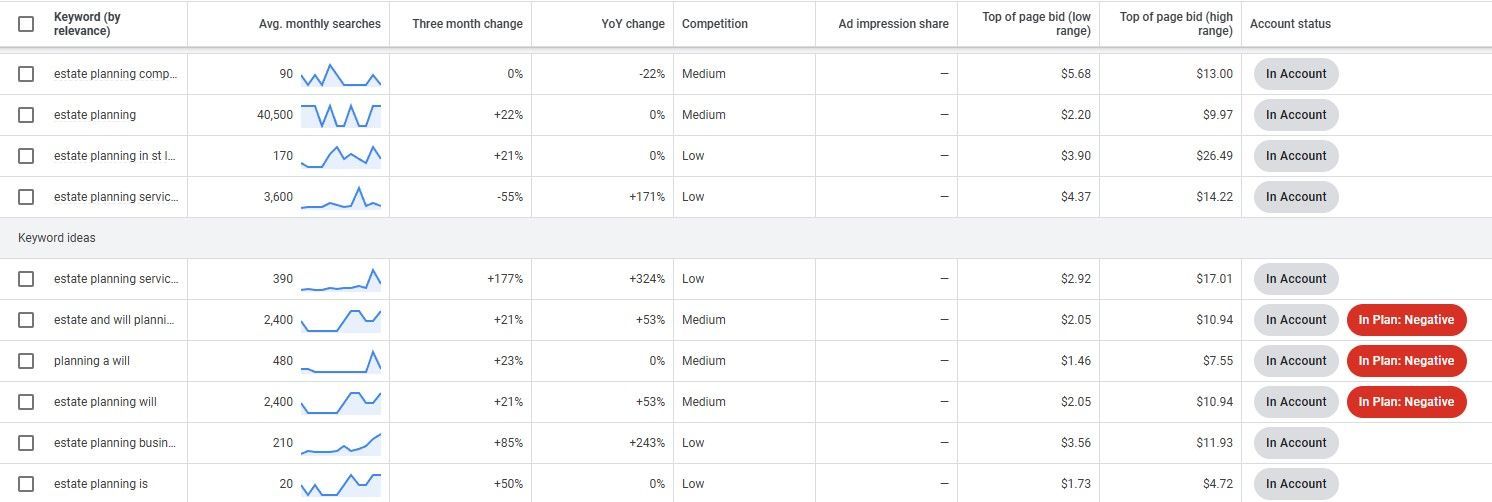The height and width of the screenshot is (502, 1492).
Task: Click the Account status column header
Action: pos(1290,24)
